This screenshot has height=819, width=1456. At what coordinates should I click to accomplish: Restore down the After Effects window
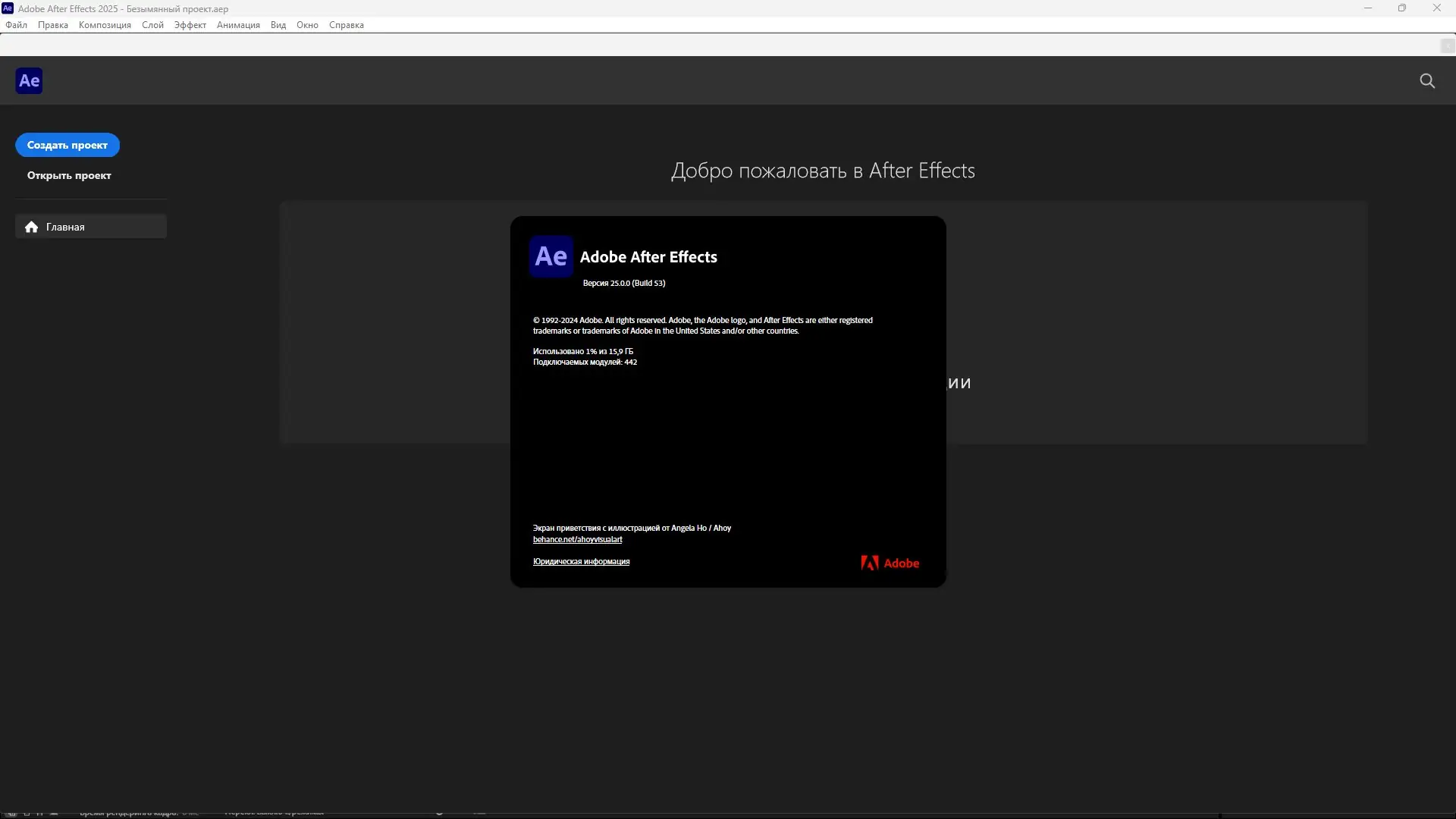click(1402, 8)
